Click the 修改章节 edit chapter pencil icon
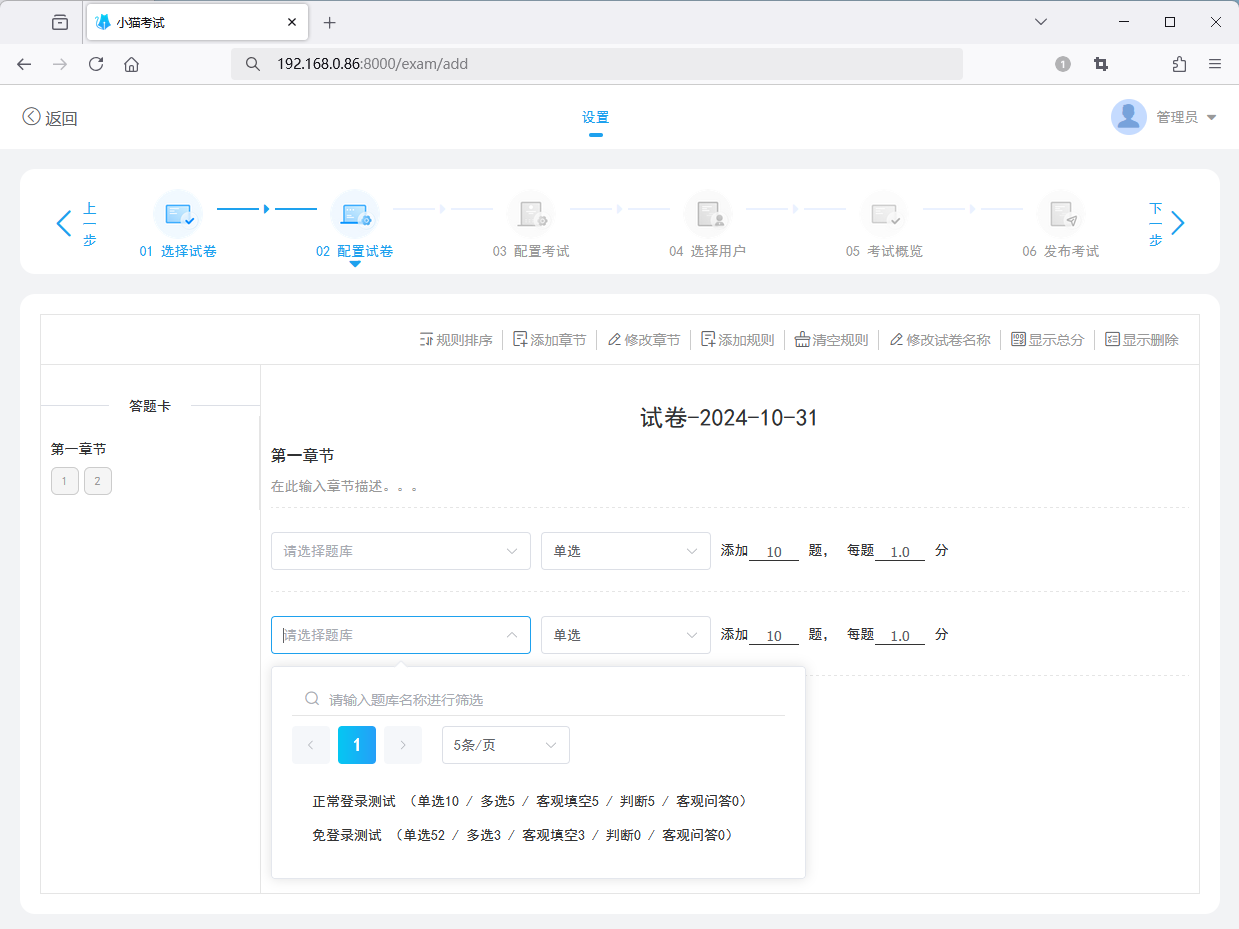The height and width of the screenshot is (929, 1239). pos(614,340)
